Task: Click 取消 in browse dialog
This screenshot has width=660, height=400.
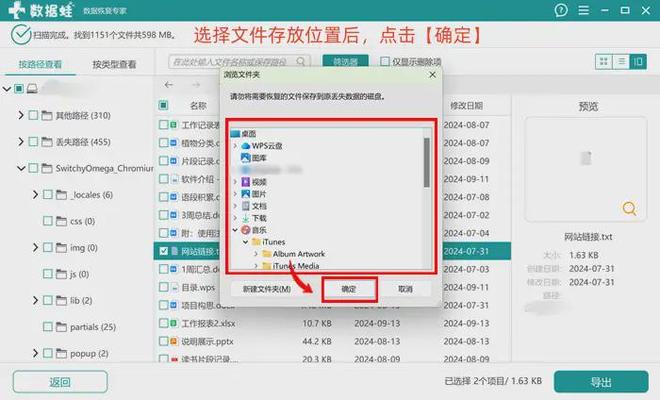Action: pyautogui.click(x=405, y=289)
